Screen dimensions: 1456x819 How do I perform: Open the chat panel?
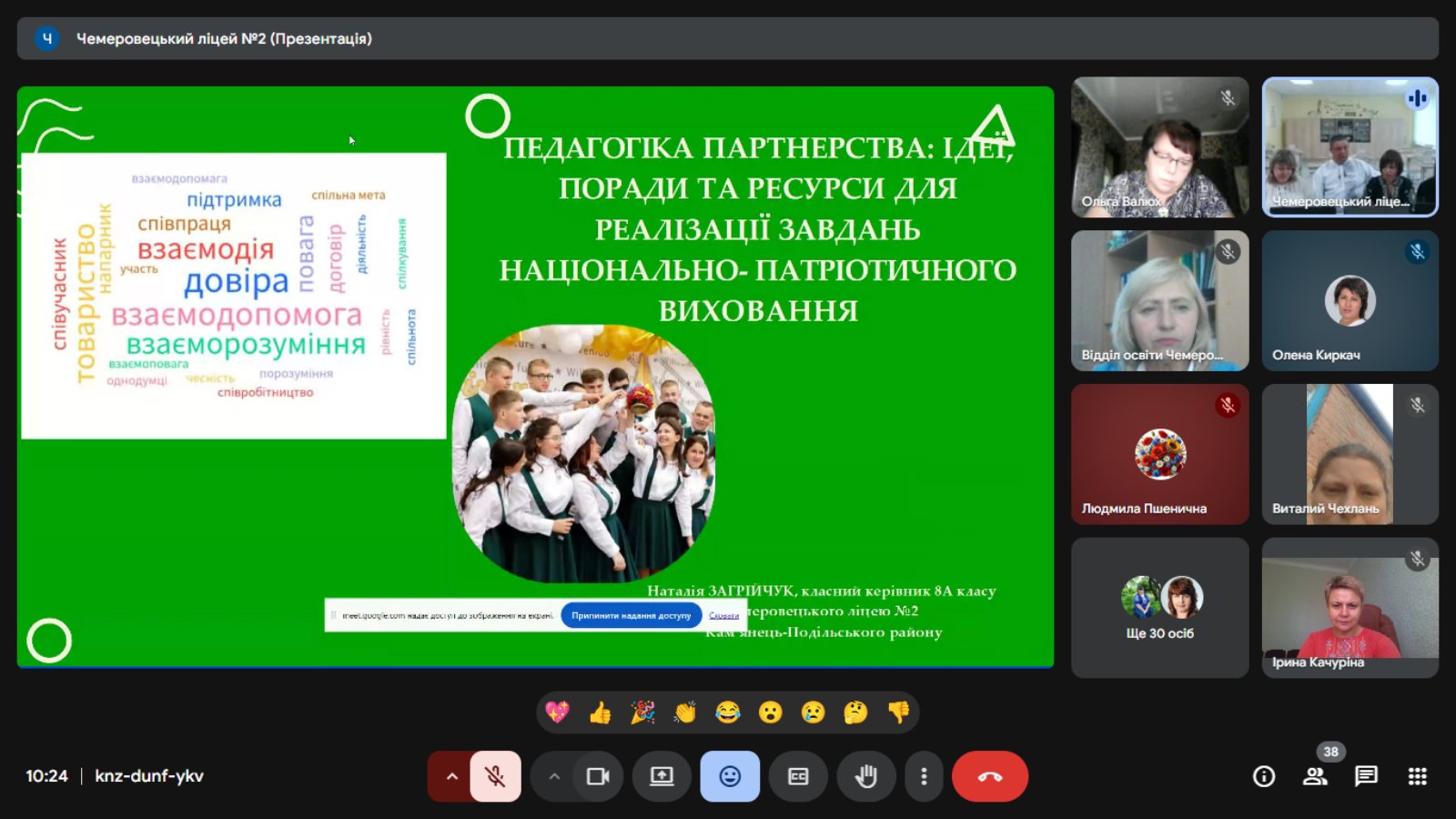(1366, 776)
